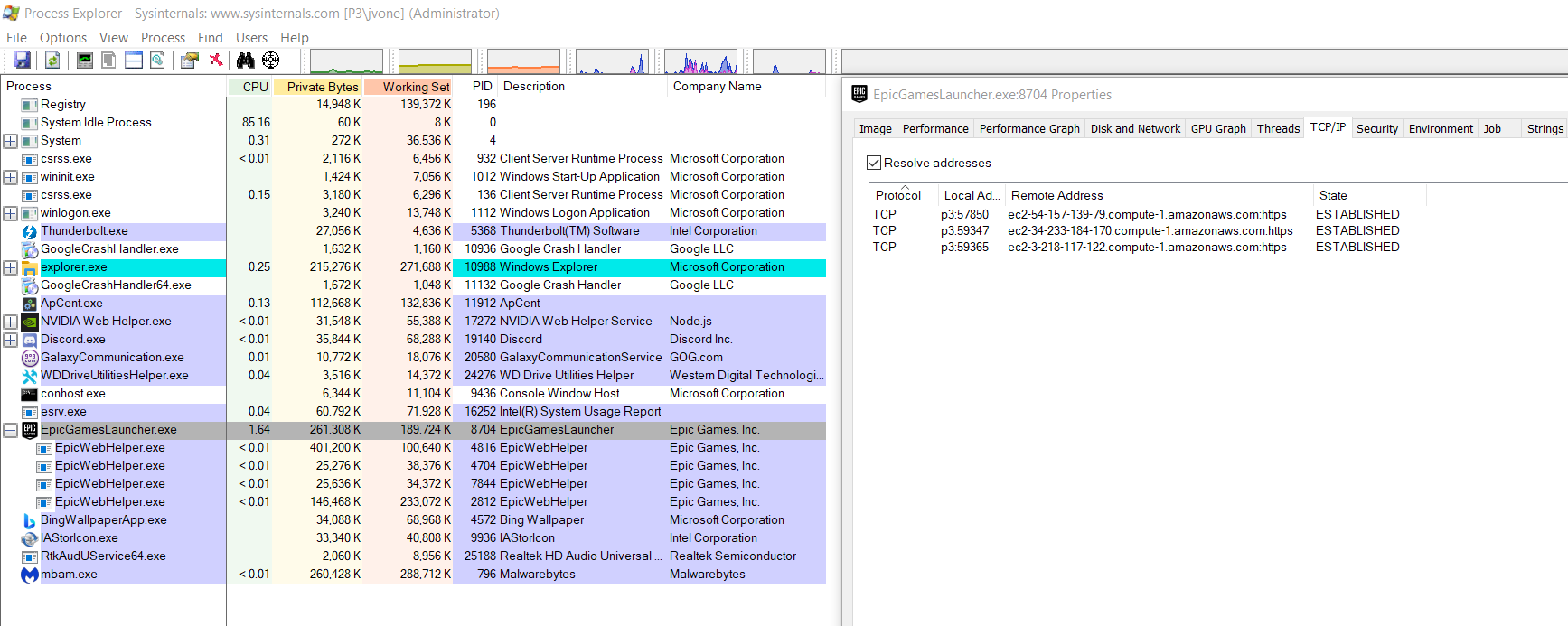Expand the explorer.exe process tree
Image resolution: width=1568 pixels, height=626 pixels.
[x=10, y=267]
